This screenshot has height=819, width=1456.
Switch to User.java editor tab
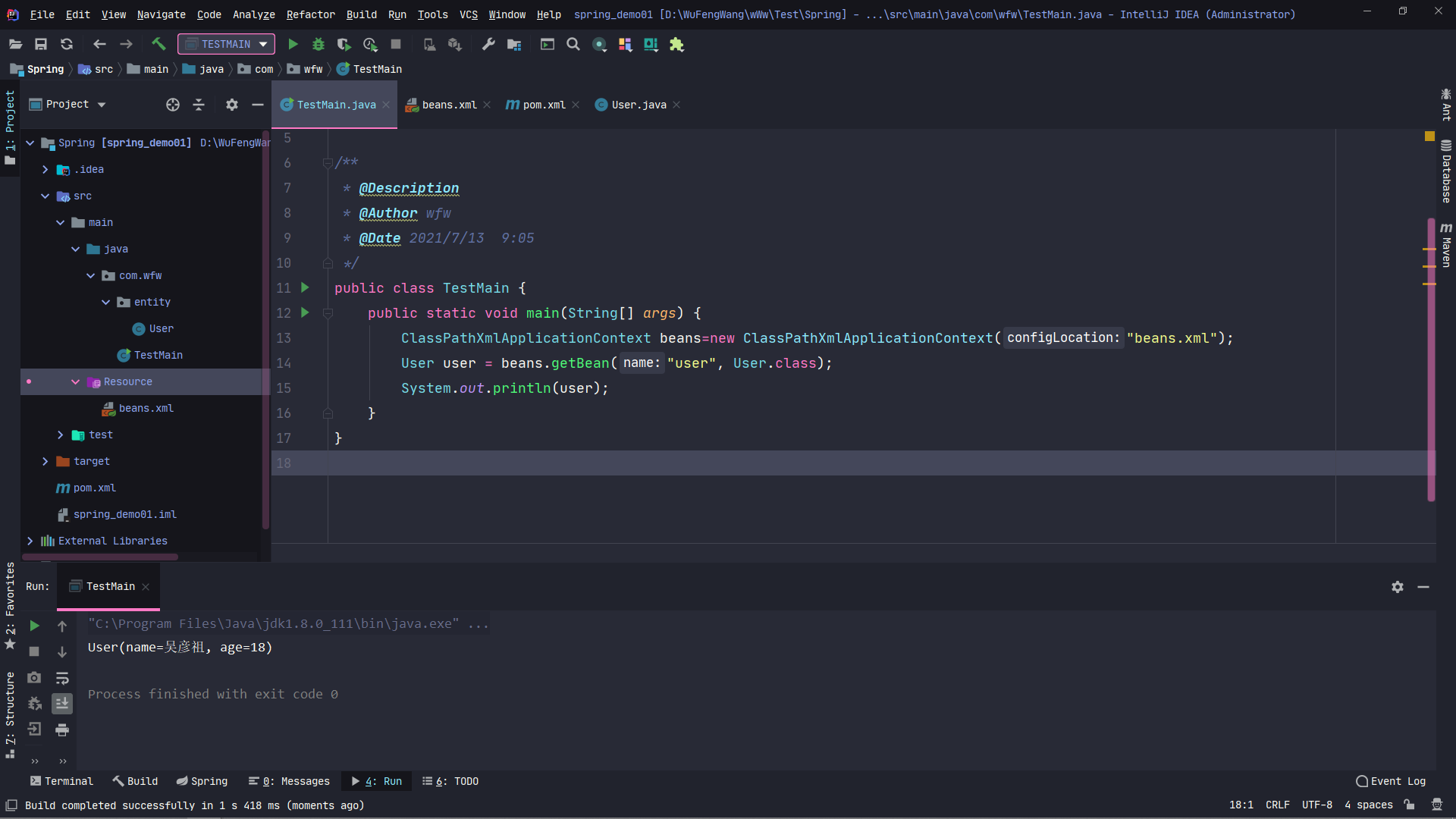click(639, 105)
